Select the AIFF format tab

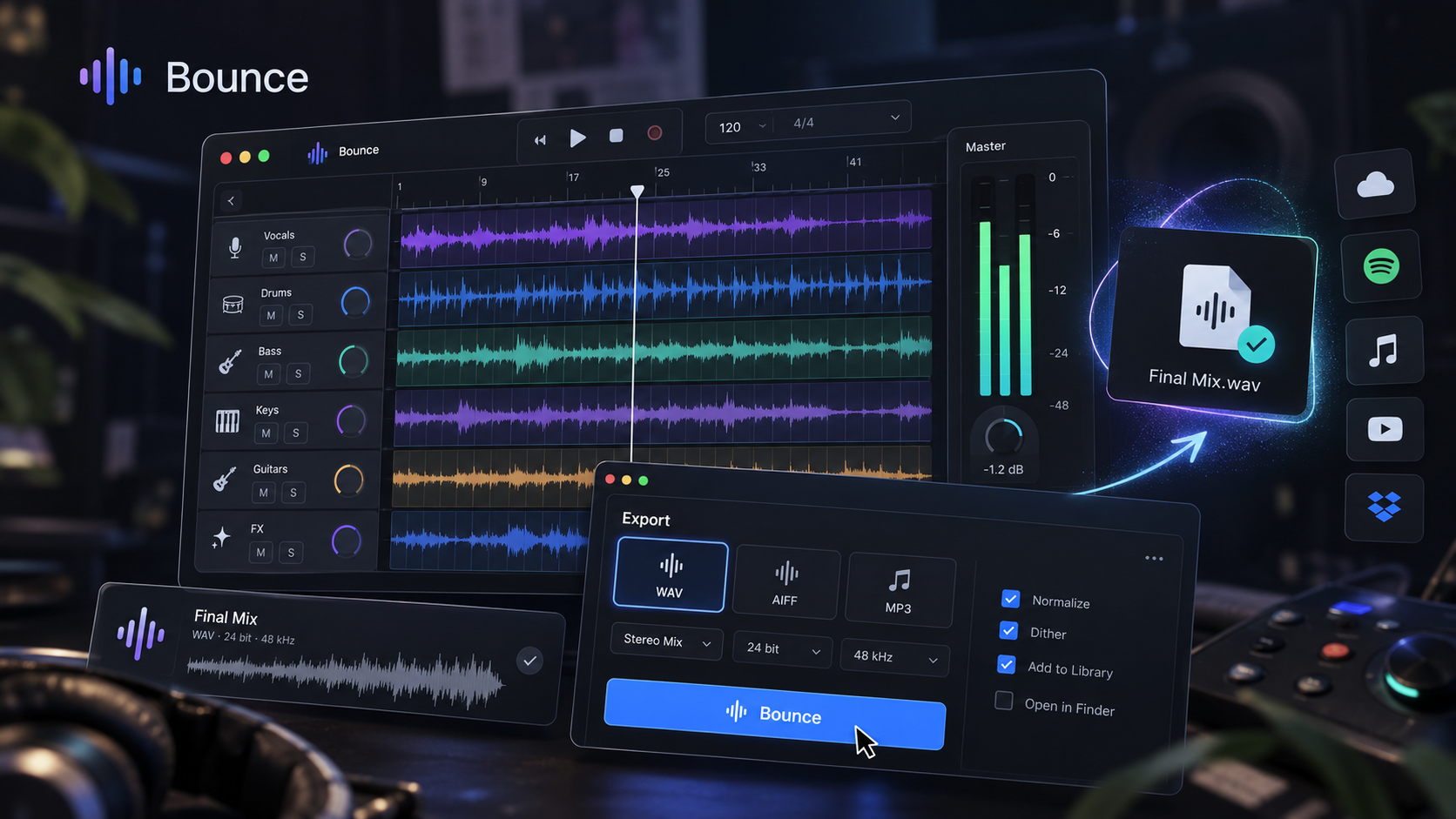click(785, 583)
